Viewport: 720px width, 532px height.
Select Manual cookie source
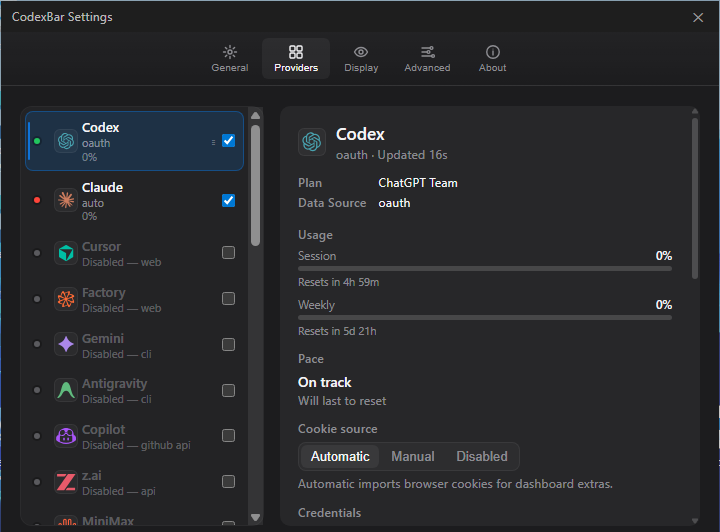(413, 456)
